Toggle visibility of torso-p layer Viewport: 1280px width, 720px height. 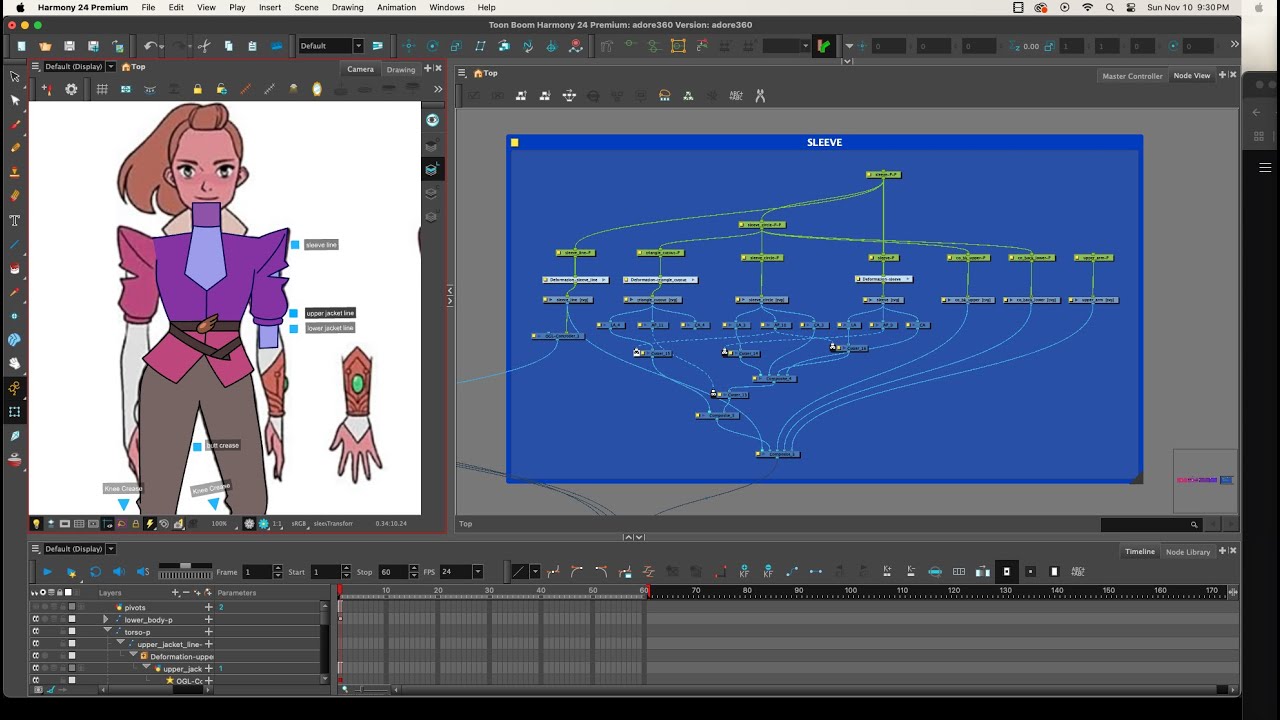coord(36,632)
